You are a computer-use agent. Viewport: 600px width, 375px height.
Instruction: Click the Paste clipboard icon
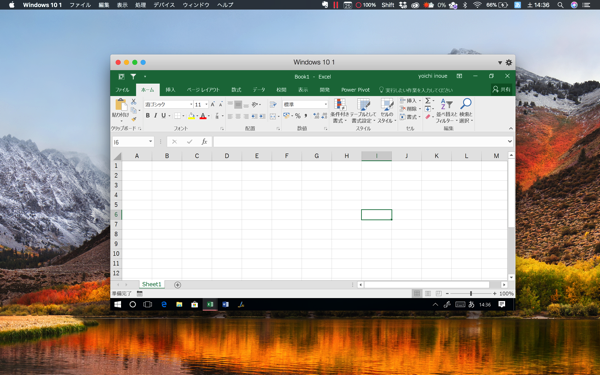coord(121,104)
